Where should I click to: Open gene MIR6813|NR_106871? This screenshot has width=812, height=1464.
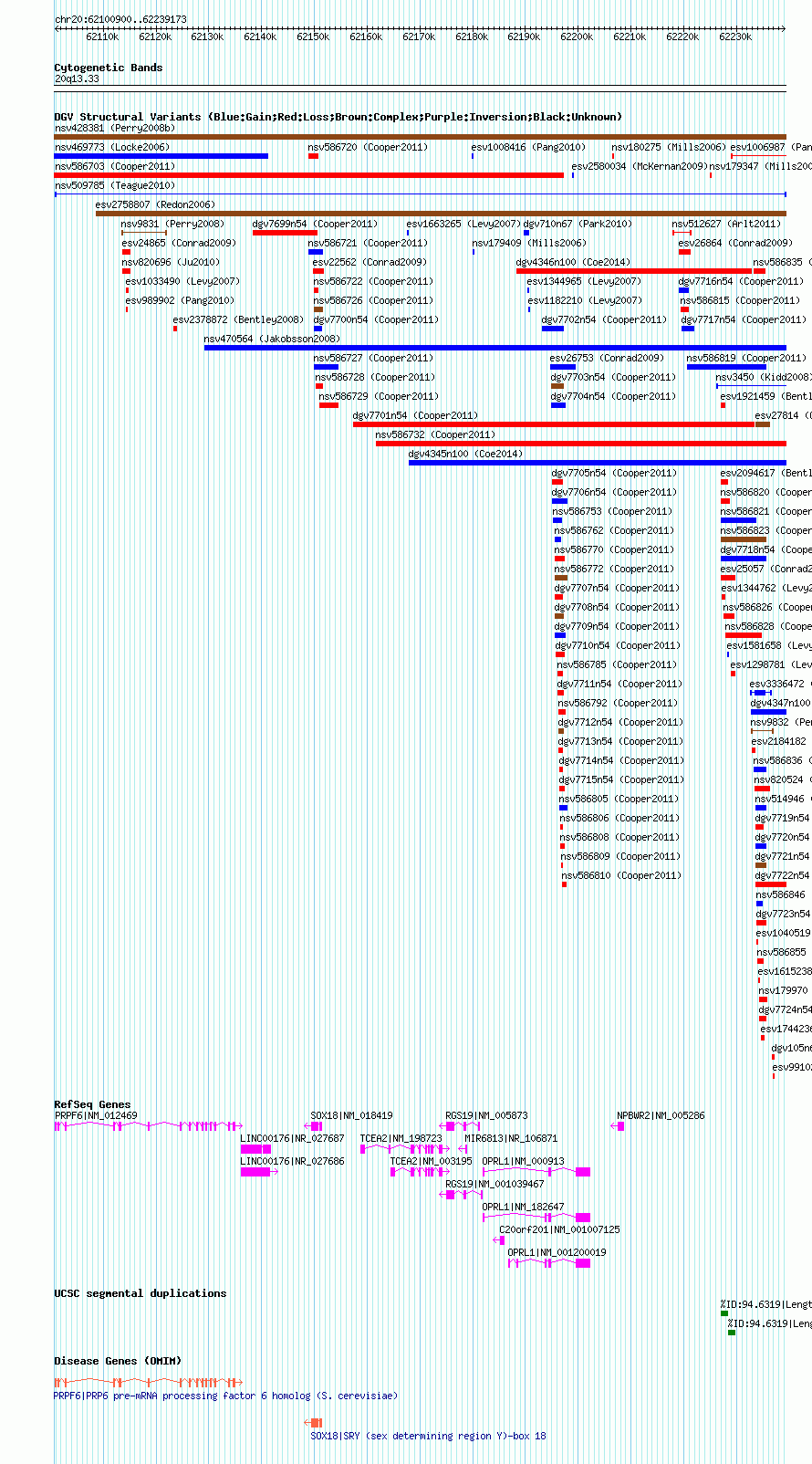(511, 1138)
